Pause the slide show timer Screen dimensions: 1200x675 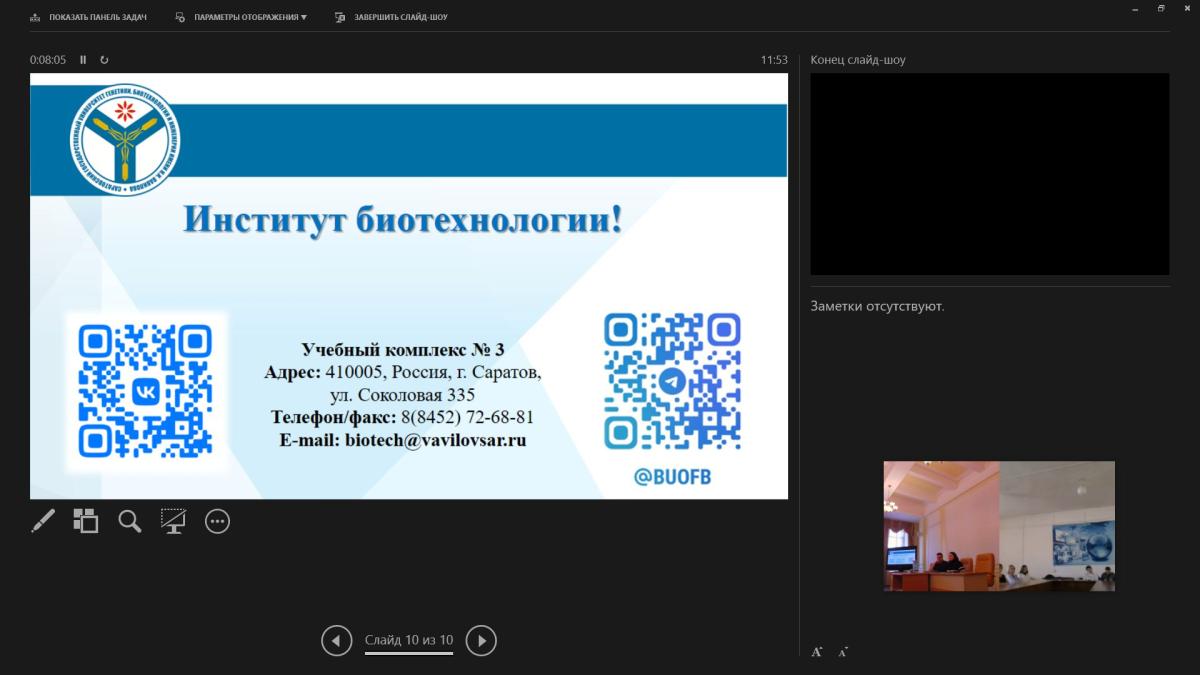(83, 60)
